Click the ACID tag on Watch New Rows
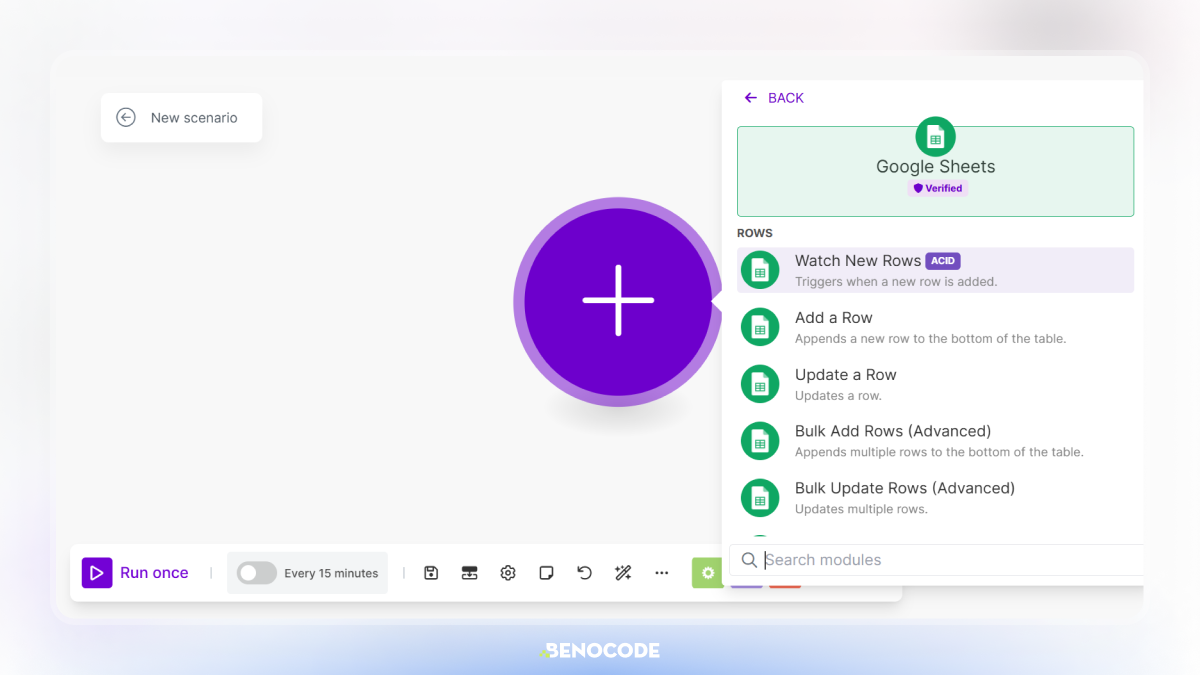The width and height of the screenshot is (1200, 675). pyautogui.click(x=943, y=261)
